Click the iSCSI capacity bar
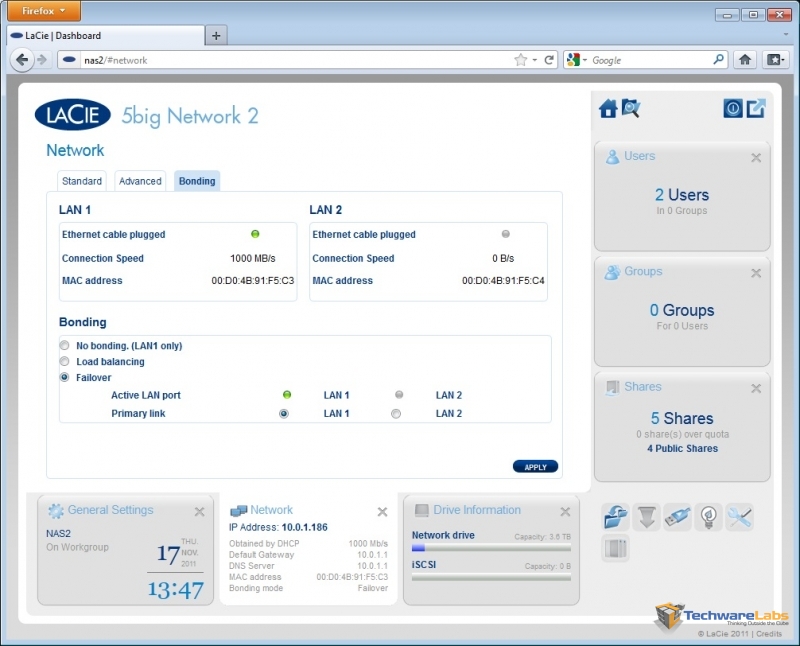 491,578
